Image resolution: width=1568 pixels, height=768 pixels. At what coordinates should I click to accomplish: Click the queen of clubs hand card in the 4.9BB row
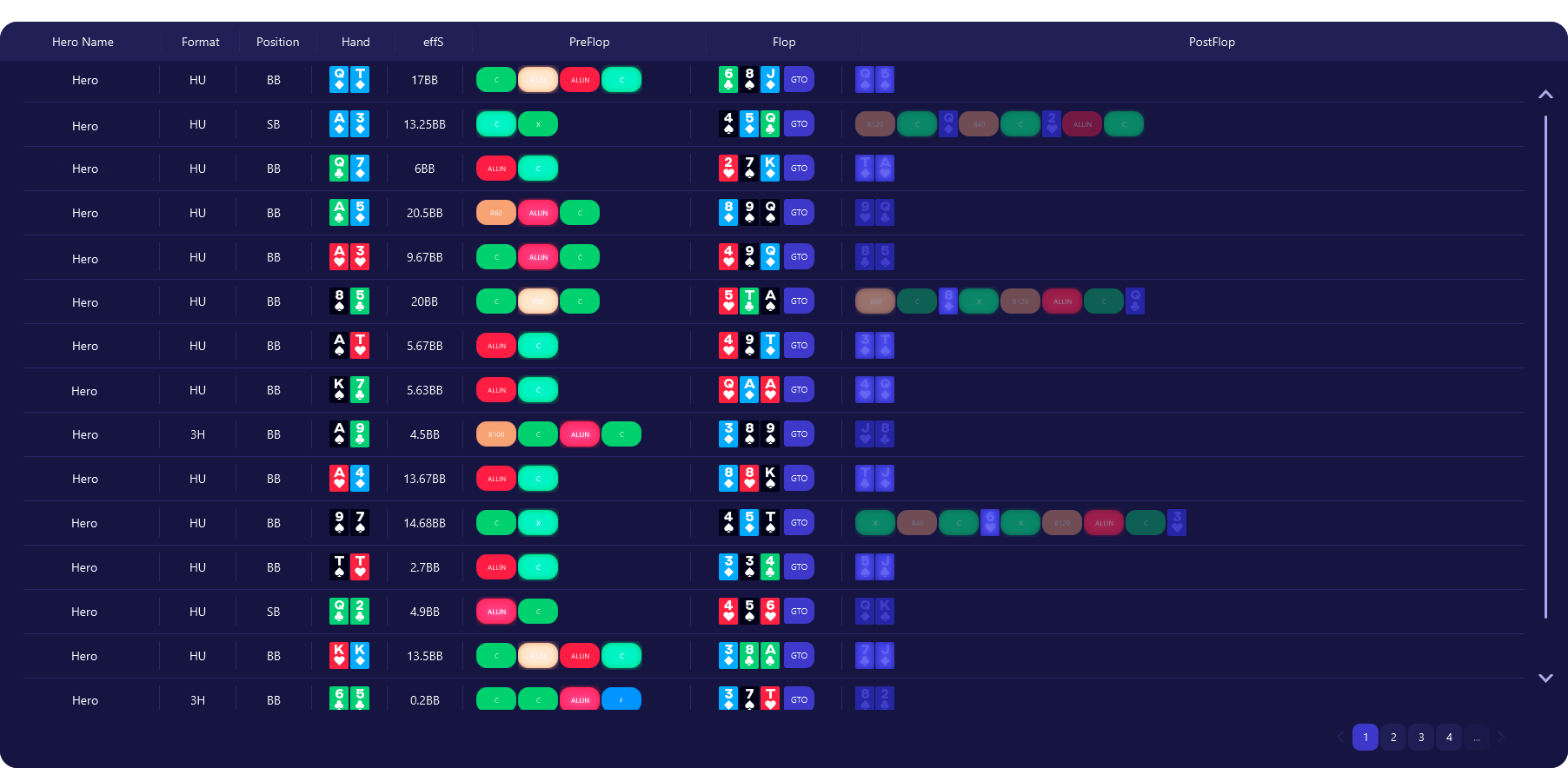click(339, 612)
